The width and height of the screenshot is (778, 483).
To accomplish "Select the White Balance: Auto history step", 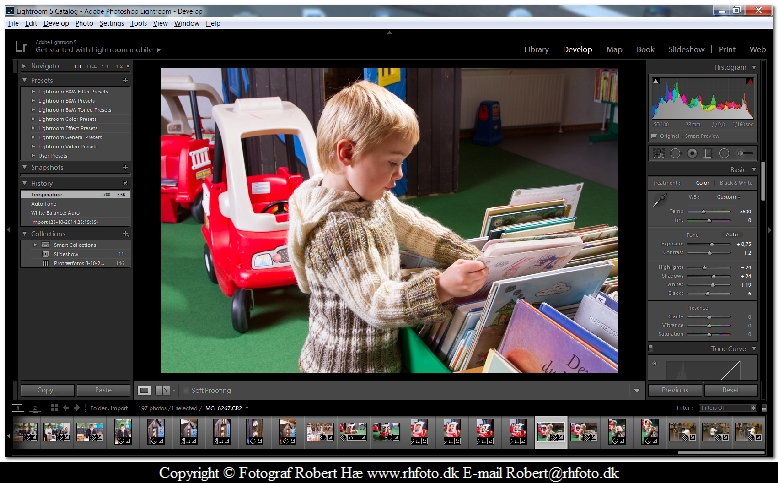I will coord(75,212).
